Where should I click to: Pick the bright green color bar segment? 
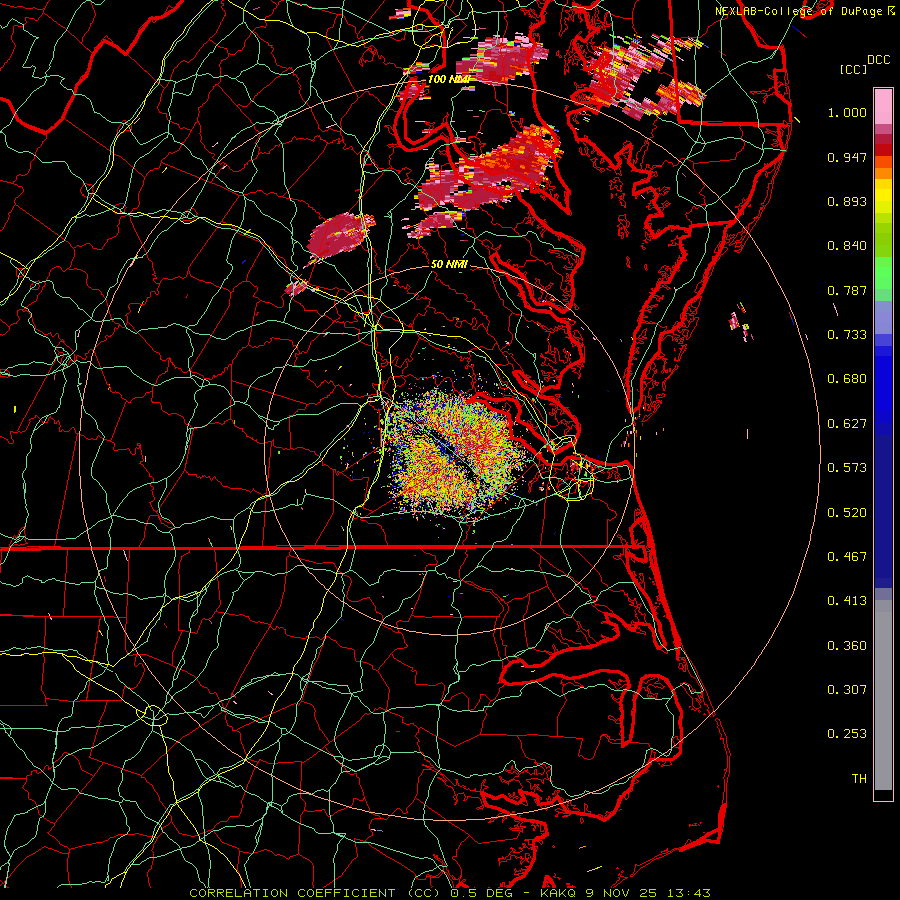click(883, 273)
